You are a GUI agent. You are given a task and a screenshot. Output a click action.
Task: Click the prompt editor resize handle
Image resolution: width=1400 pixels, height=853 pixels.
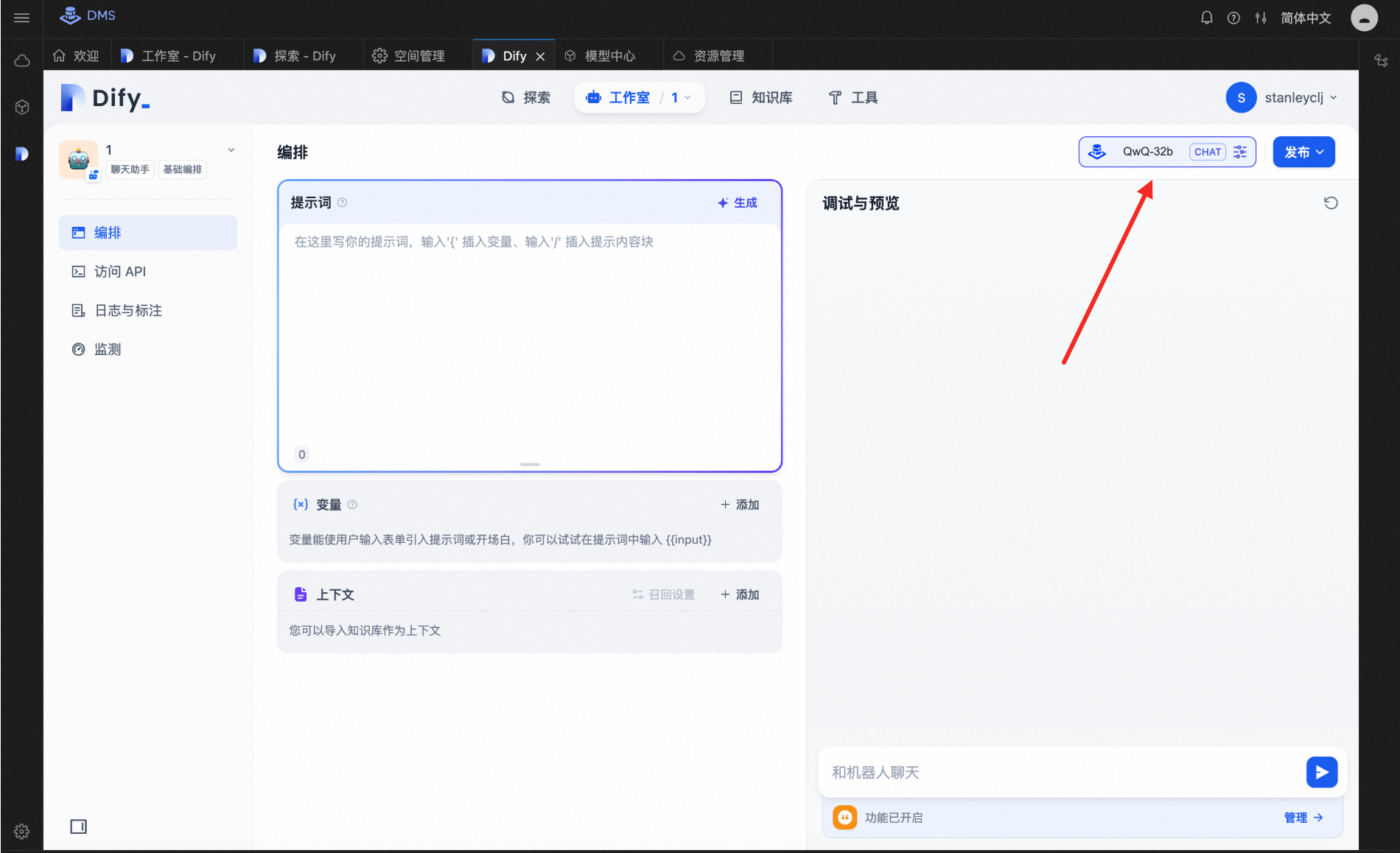coord(530,464)
